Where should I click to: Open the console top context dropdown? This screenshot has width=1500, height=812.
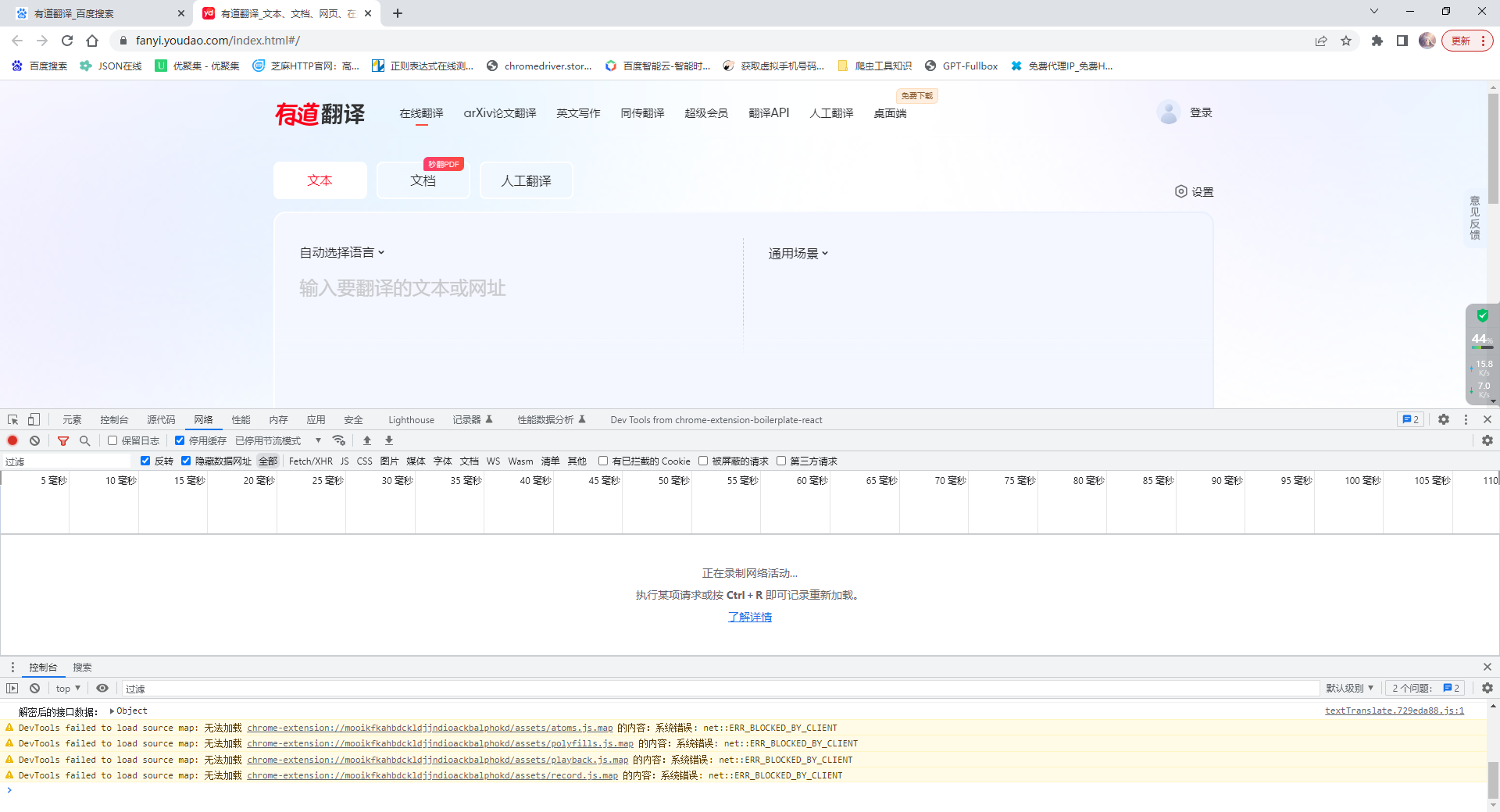pos(68,689)
